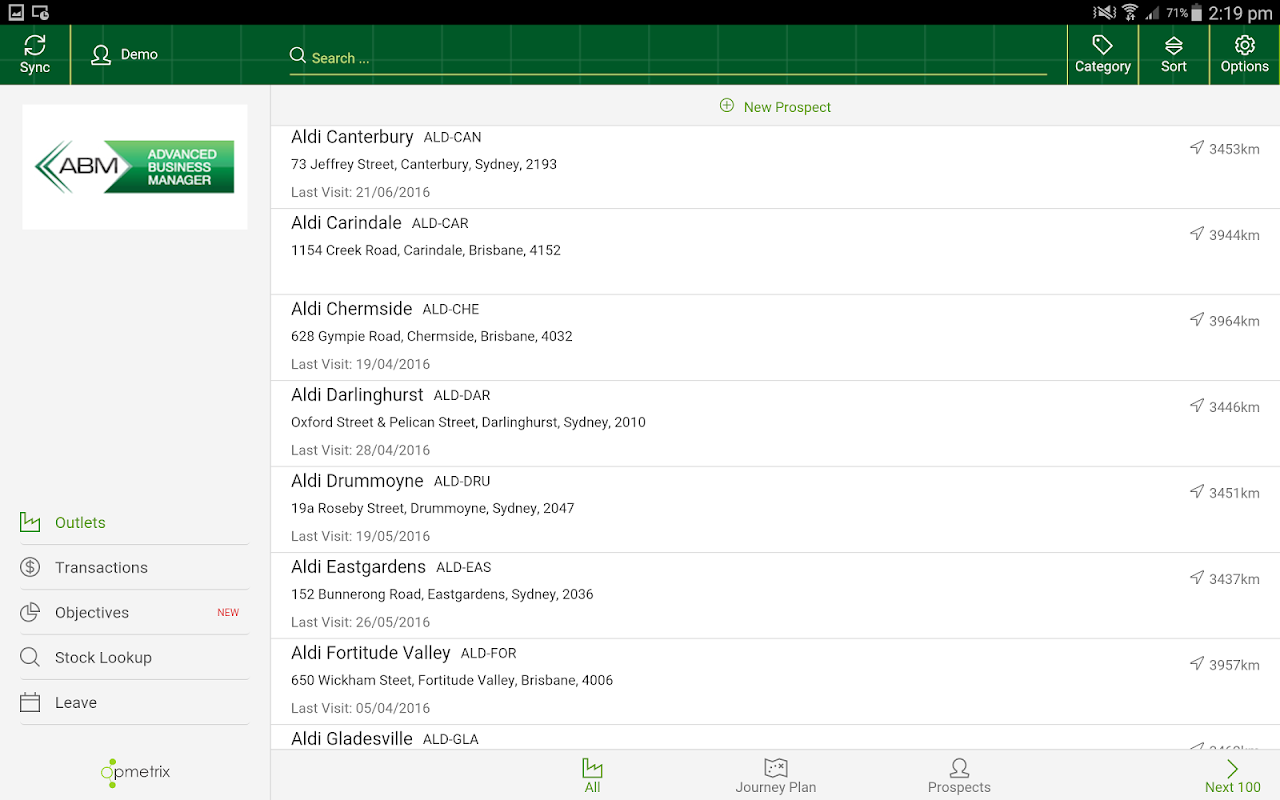Image resolution: width=1280 pixels, height=800 pixels.
Task: Open the Sort layers icon
Action: tap(1174, 46)
